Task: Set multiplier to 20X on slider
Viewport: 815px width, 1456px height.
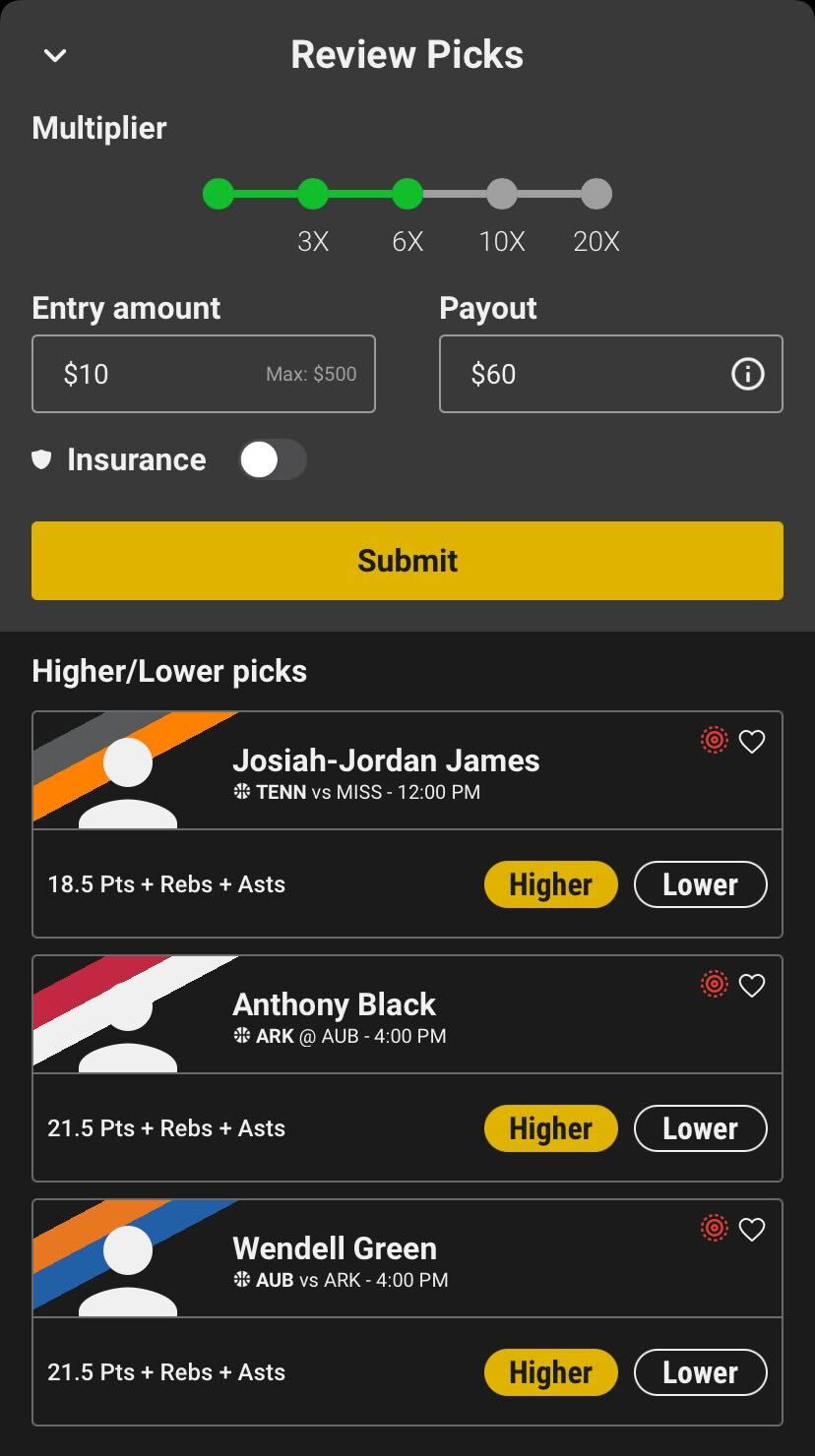Action: pos(596,194)
